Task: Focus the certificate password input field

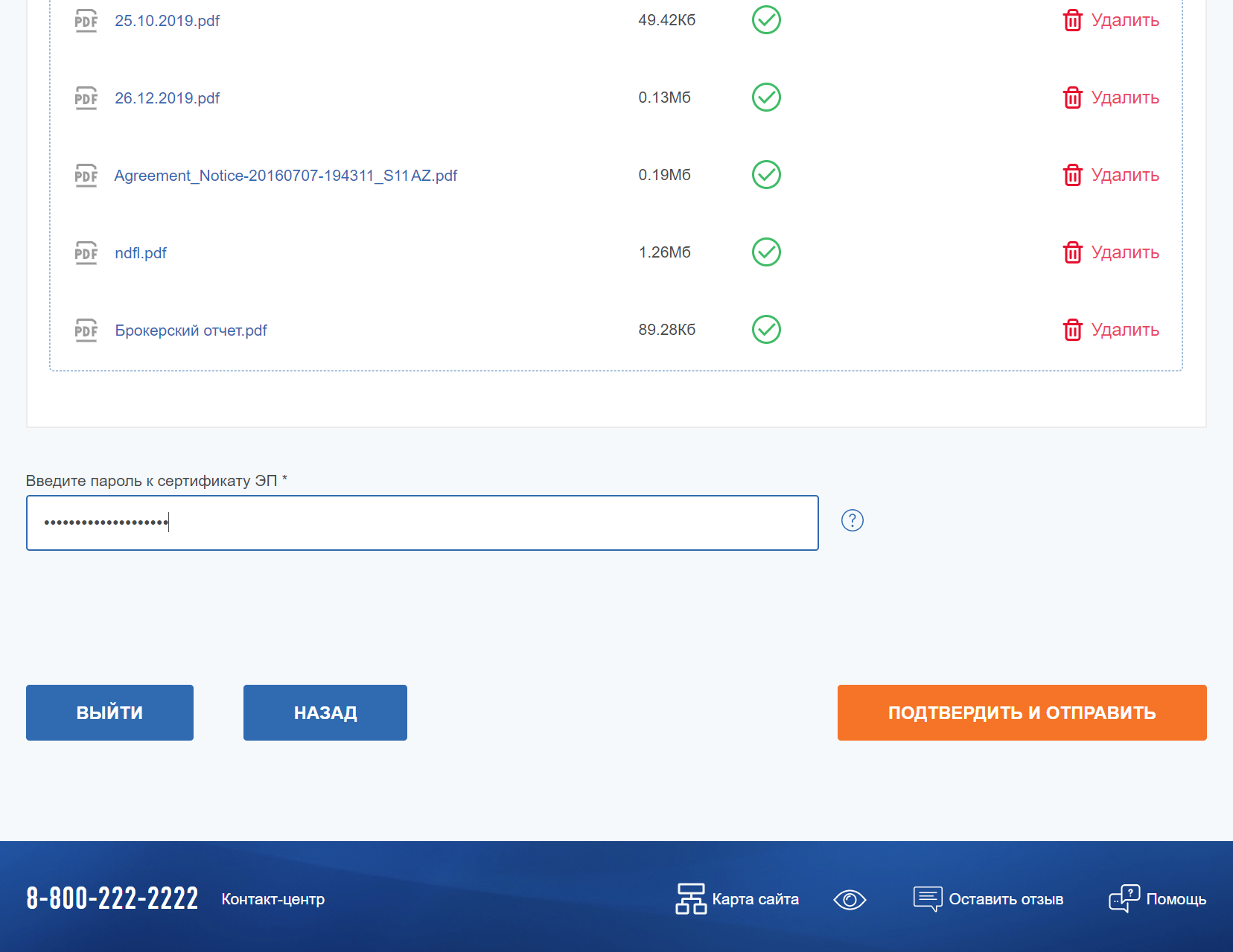Action: (x=422, y=523)
